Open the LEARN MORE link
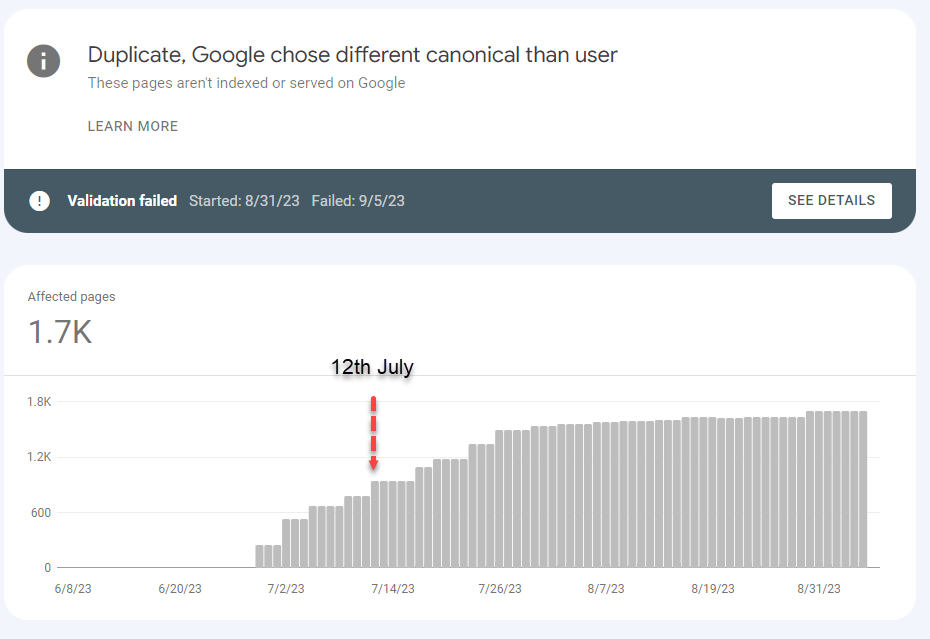930x639 pixels. point(133,126)
